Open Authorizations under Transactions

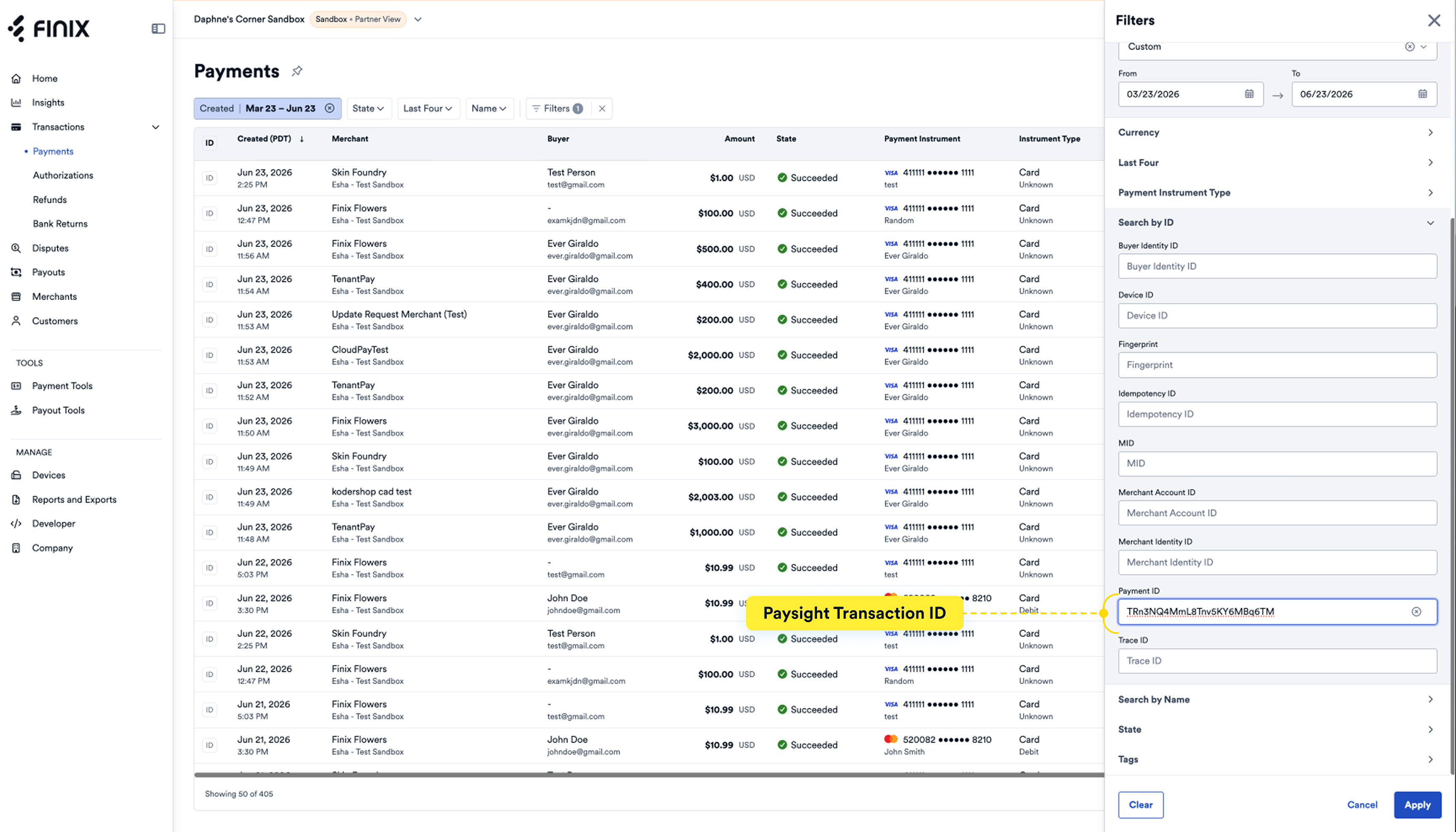[x=63, y=175]
